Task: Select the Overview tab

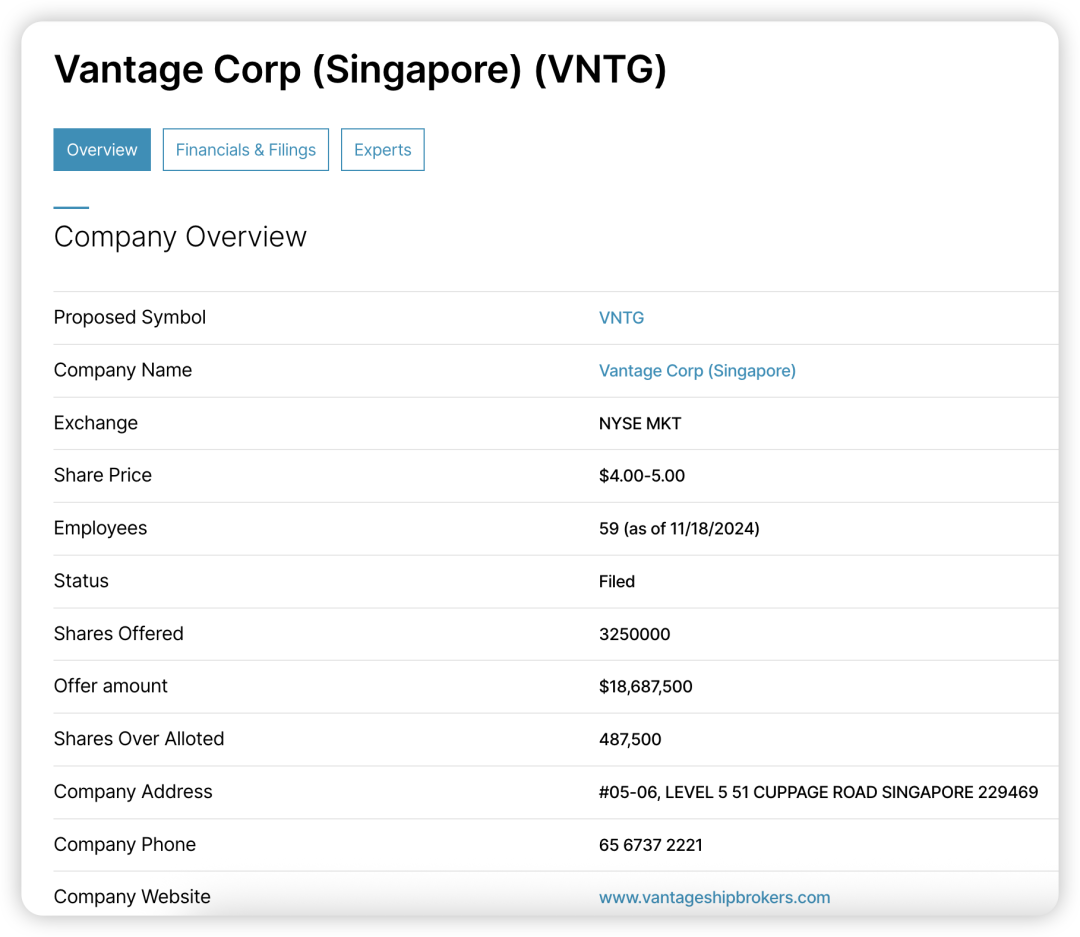Action: [x=102, y=150]
